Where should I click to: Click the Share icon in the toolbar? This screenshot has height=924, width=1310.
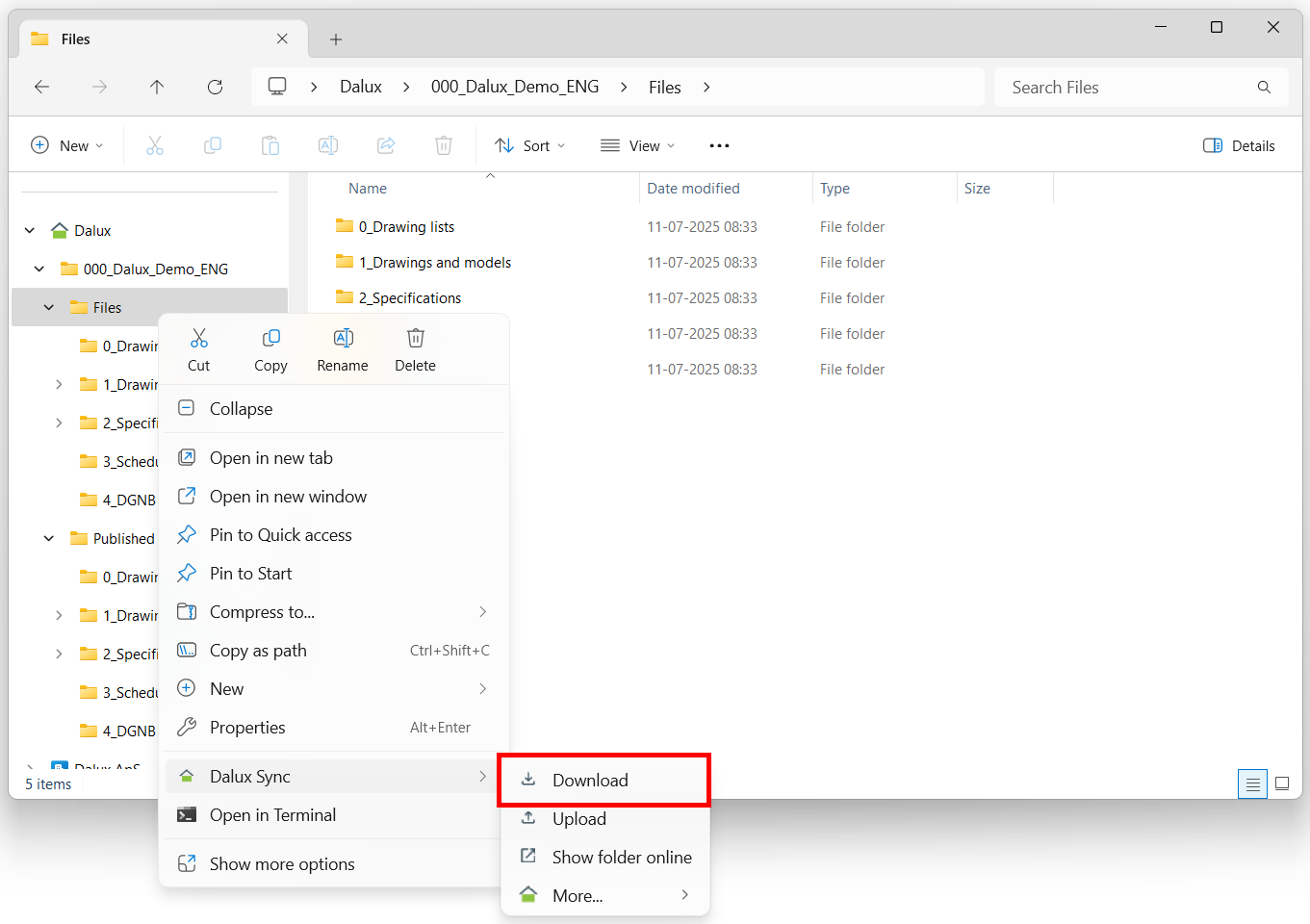(x=386, y=144)
